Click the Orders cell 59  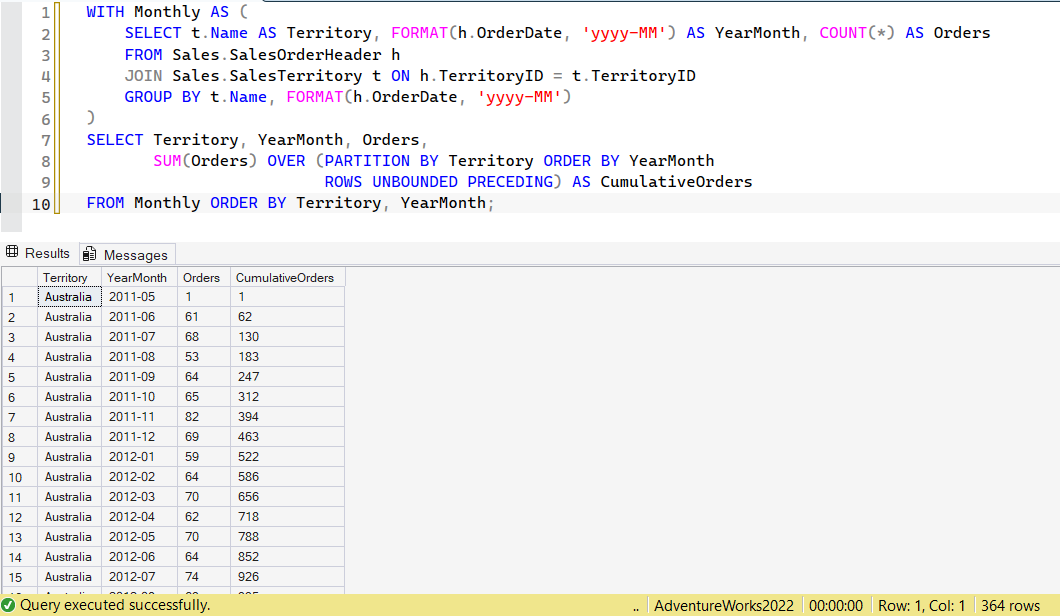pyautogui.click(x=203, y=456)
